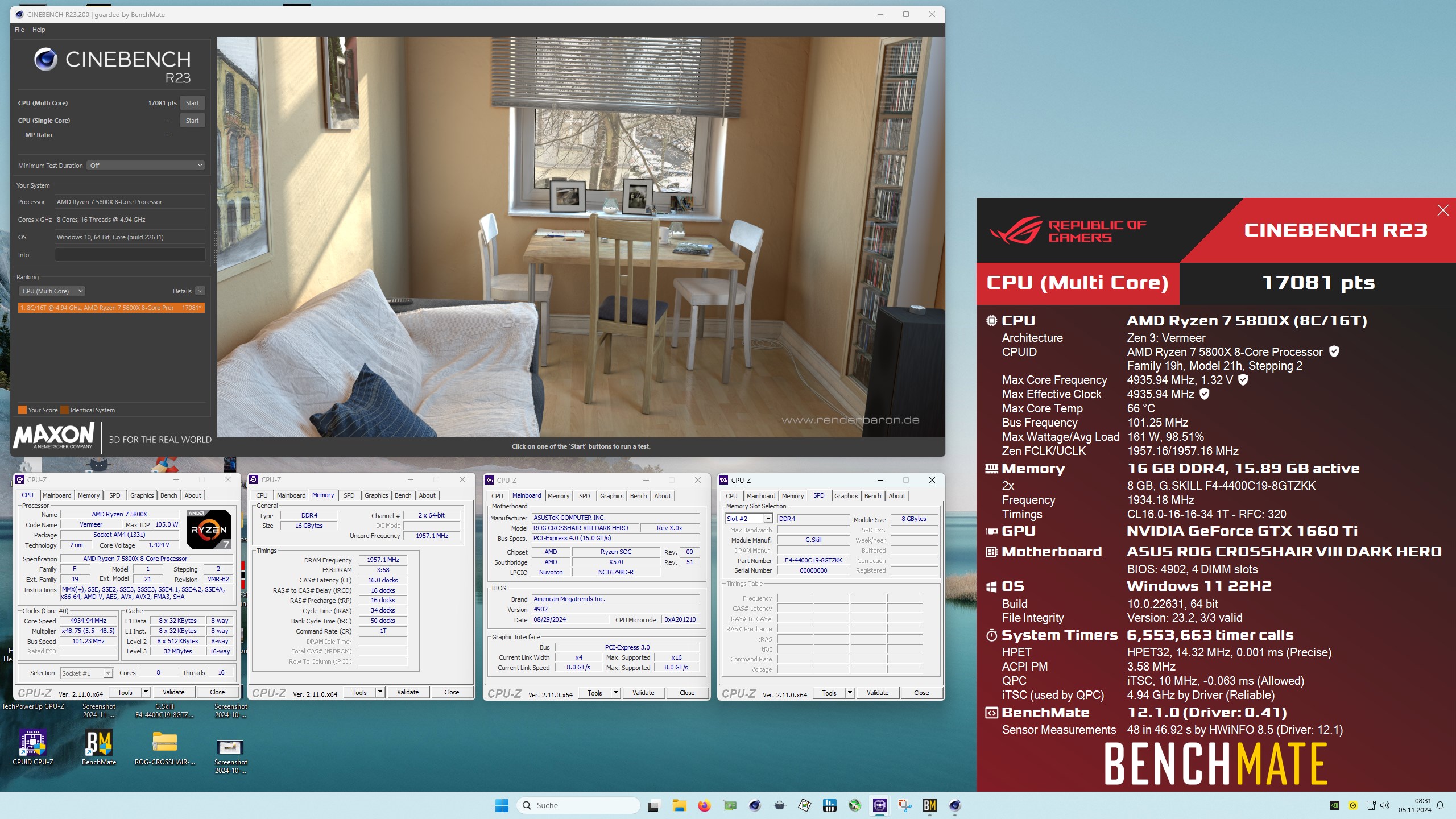Image resolution: width=1456 pixels, height=819 pixels.
Task: Start the CPU (Single Core) test
Action: (x=192, y=121)
